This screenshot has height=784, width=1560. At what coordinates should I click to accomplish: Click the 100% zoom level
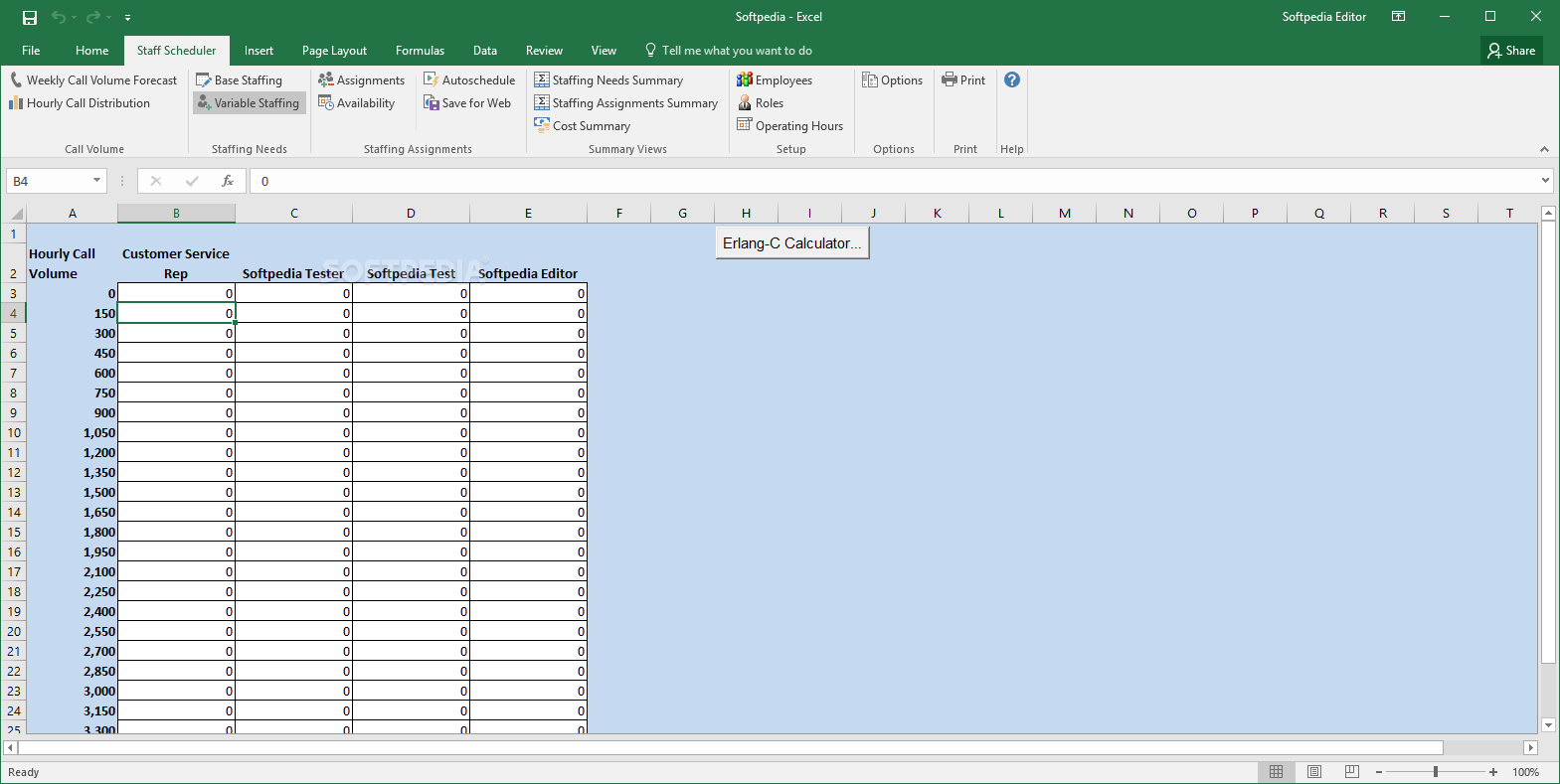click(x=1525, y=772)
